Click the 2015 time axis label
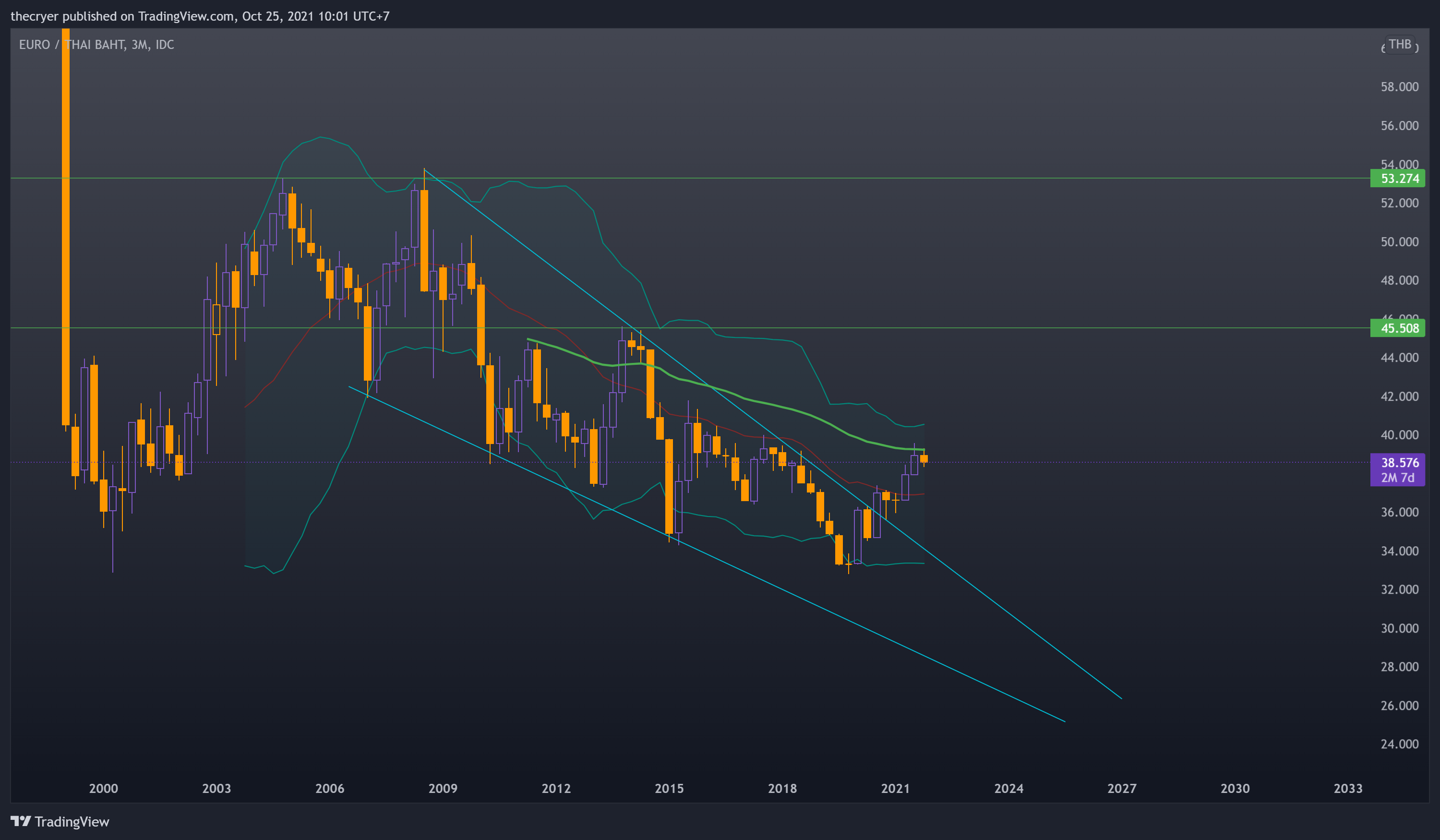1440x840 pixels. click(x=669, y=789)
